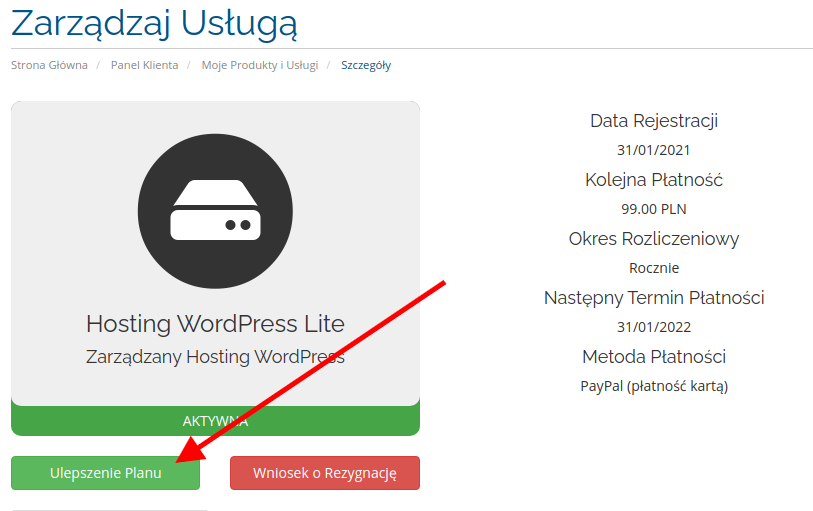Select the Szczegóły breadcrumb
This screenshot has height=511, width=813.
point(366,65)
